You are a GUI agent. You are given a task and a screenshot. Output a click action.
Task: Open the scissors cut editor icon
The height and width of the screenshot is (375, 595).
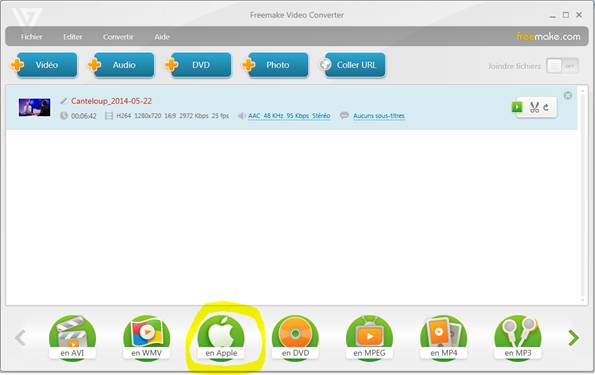coord(534,107)
